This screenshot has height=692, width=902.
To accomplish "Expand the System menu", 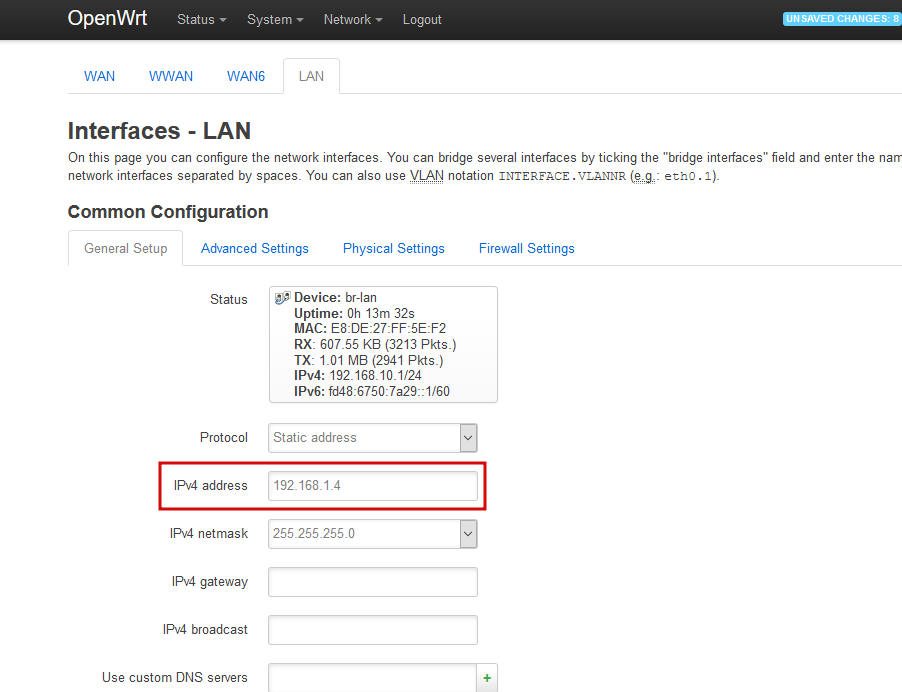I will coord(274,19).
